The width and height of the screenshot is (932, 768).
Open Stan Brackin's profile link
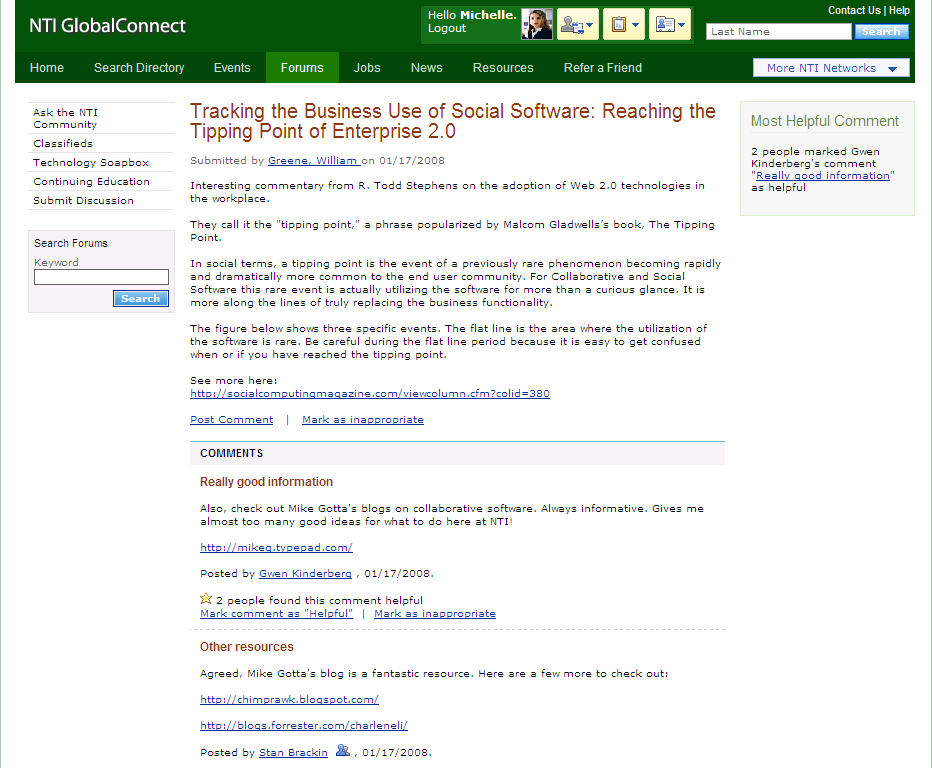point(293,753)
